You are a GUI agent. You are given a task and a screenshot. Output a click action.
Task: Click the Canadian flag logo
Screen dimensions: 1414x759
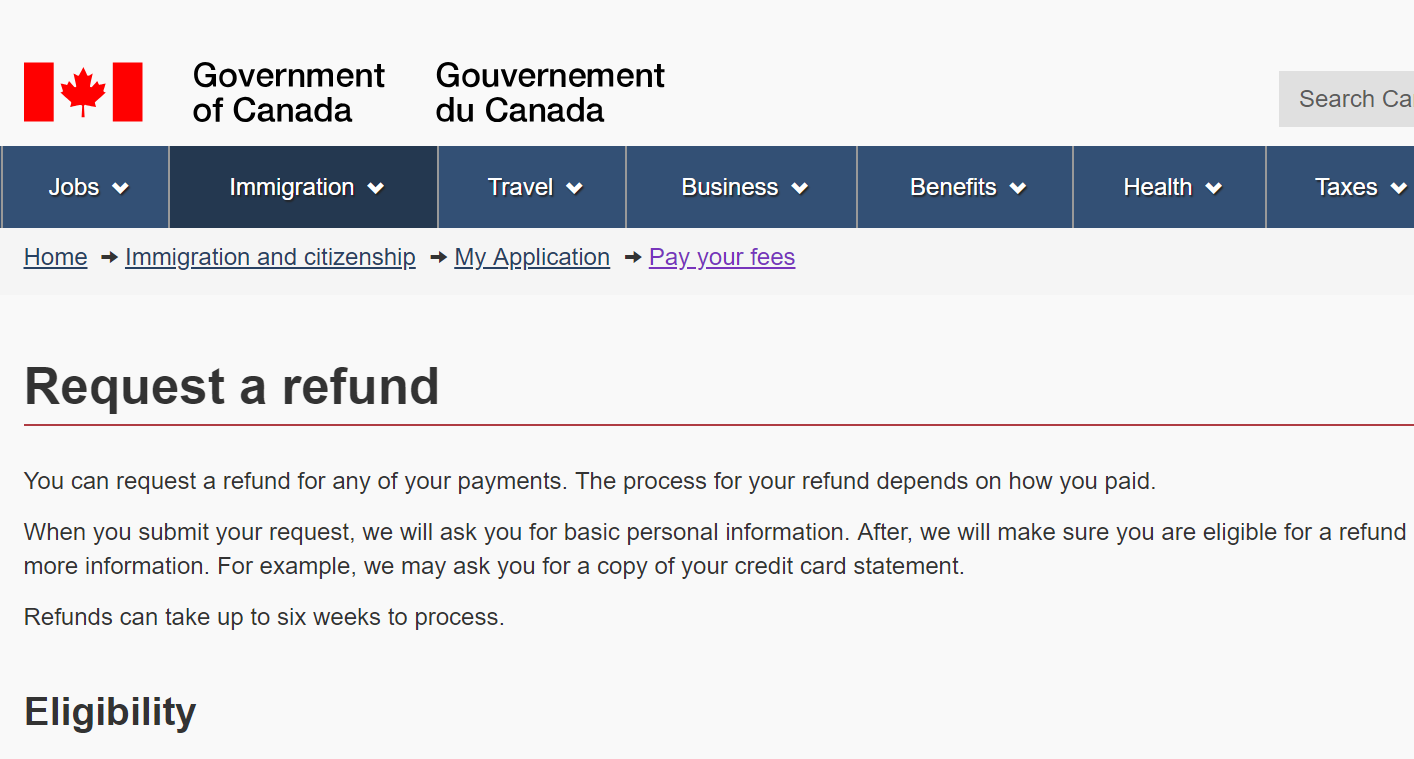tap(83, 92)
